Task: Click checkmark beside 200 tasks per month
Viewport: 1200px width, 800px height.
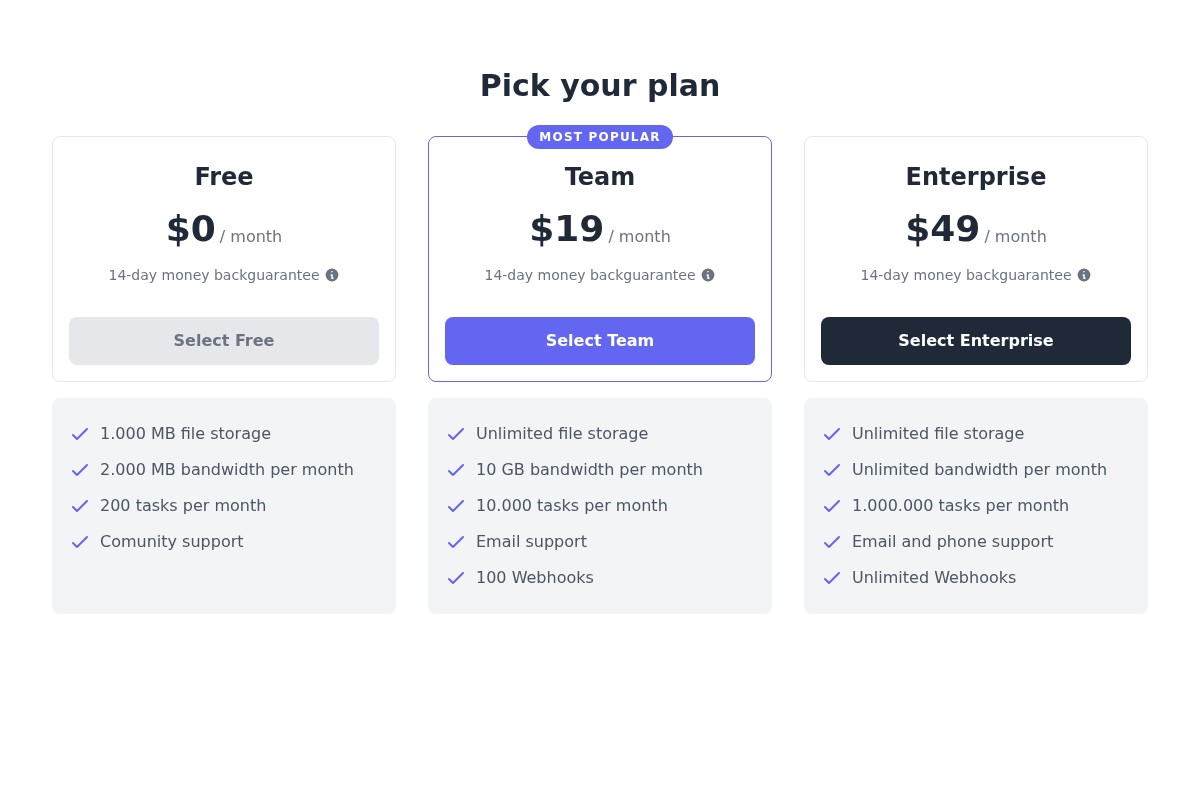Action: click(80, 506)
